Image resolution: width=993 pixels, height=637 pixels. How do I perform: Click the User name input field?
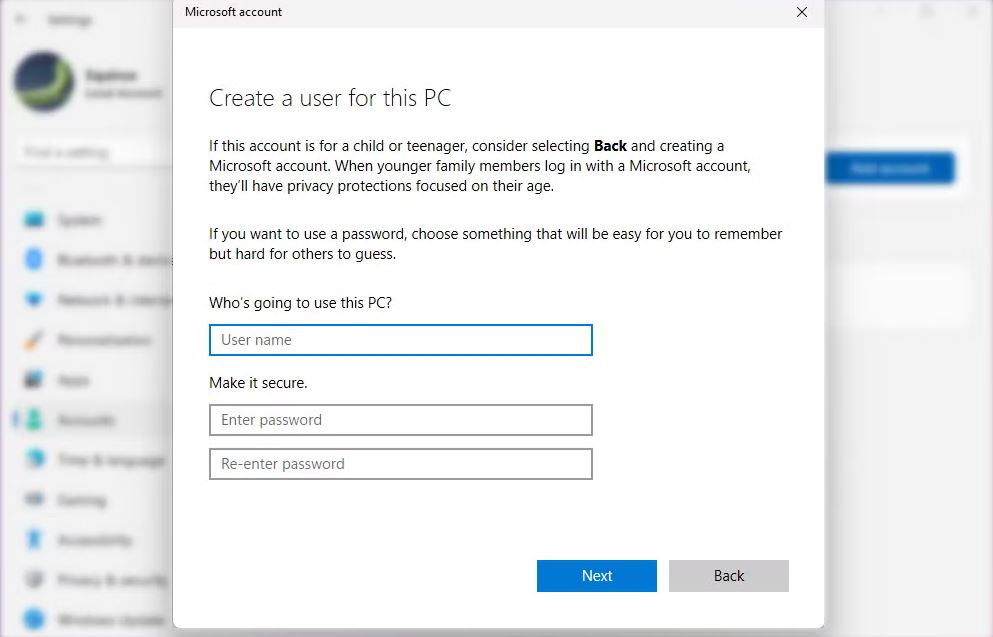click(x=400, y=340)
